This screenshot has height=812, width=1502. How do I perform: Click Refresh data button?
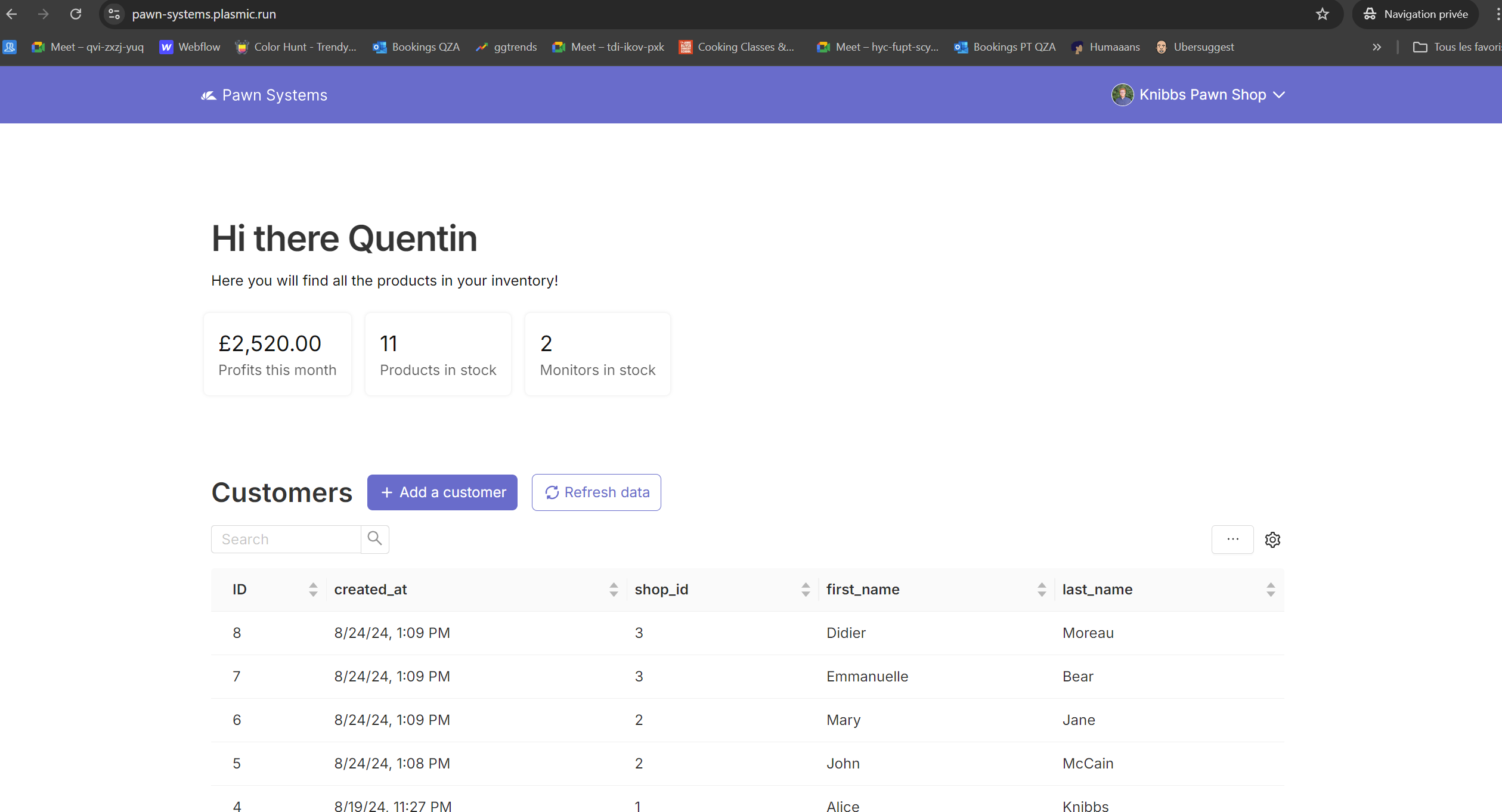tap(596, 492)
